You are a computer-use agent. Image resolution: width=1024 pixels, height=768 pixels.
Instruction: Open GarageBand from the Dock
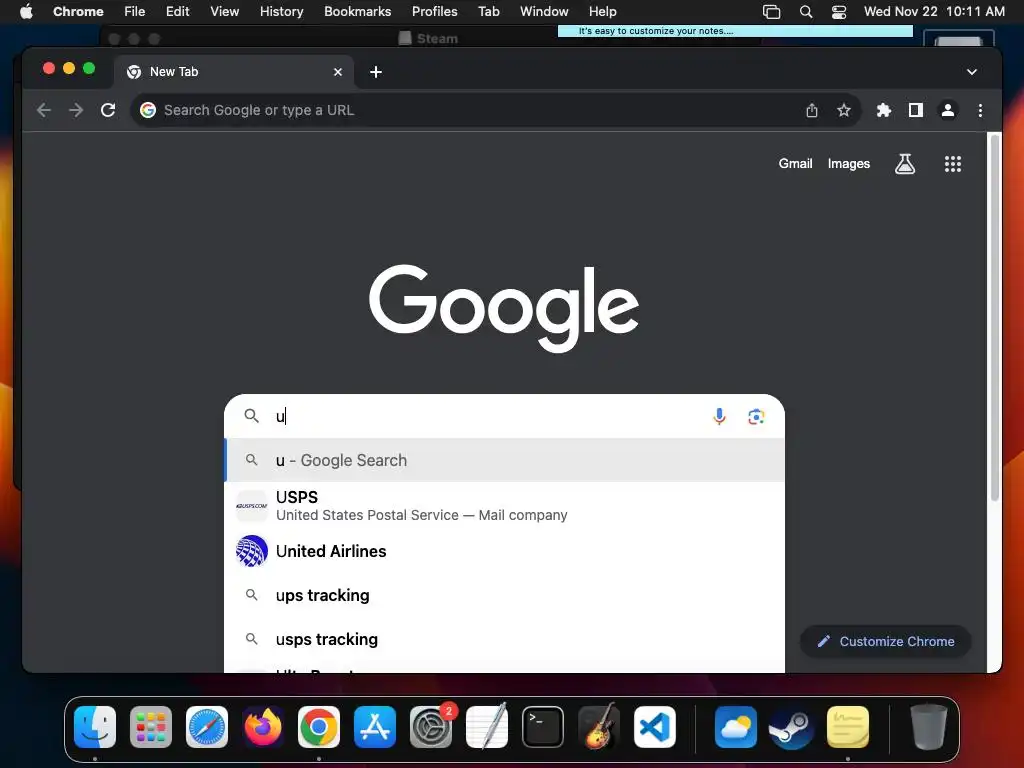599,727
